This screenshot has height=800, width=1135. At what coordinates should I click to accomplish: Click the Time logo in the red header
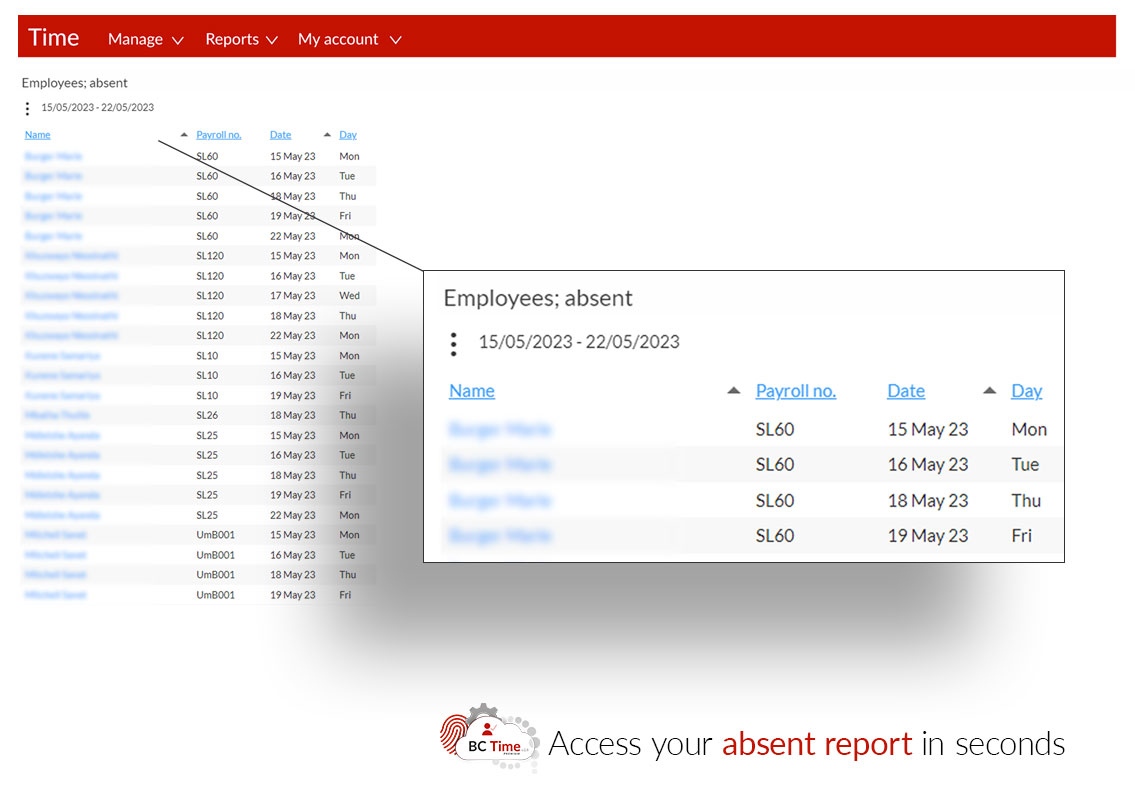point(54,38)
